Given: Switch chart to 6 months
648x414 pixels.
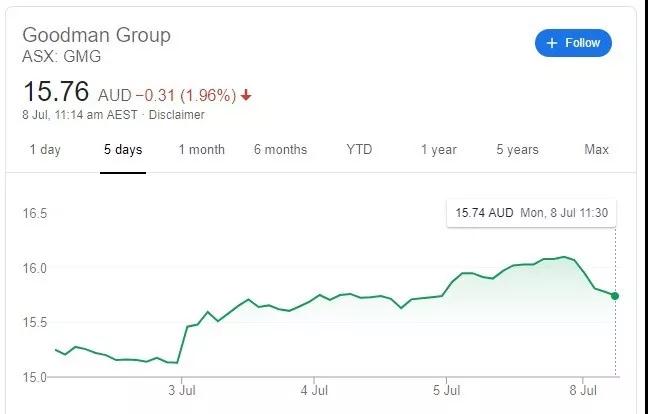Looking at the screenshot, I should [x=280, y=150].
